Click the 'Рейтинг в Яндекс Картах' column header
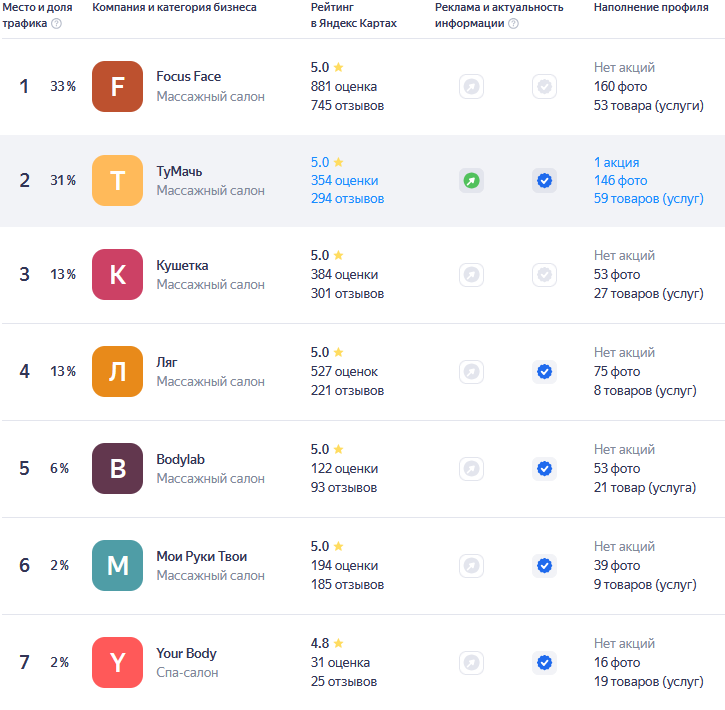Screen dimensions: 725x710 (353, 15)
